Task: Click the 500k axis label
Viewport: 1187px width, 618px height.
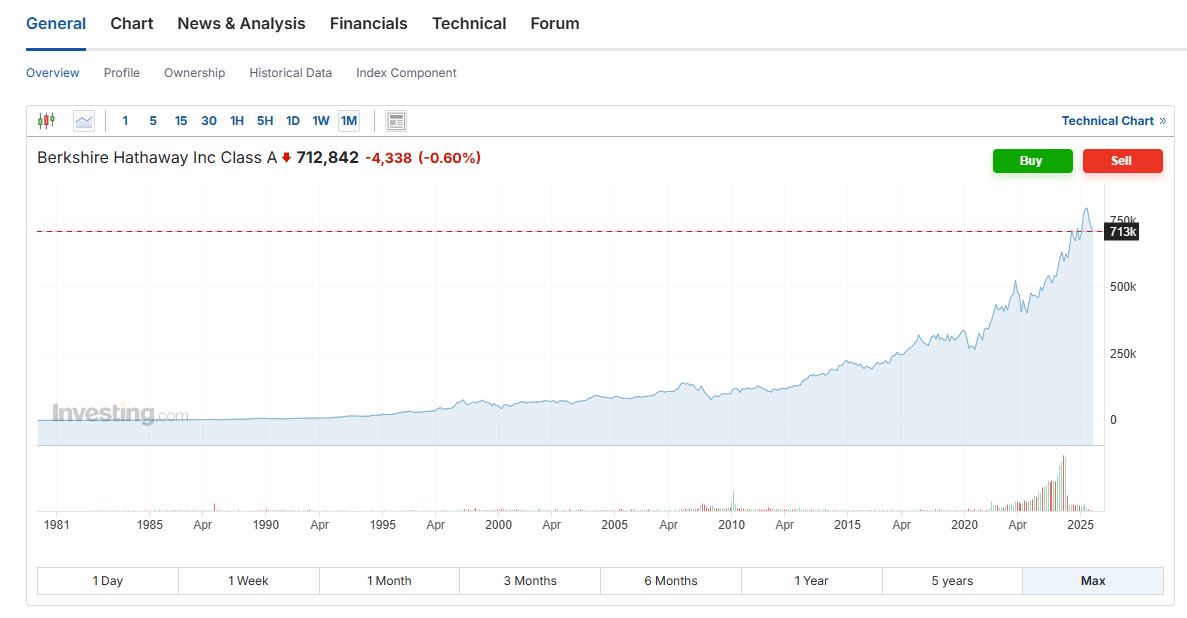Action: tap(1123, 287)
